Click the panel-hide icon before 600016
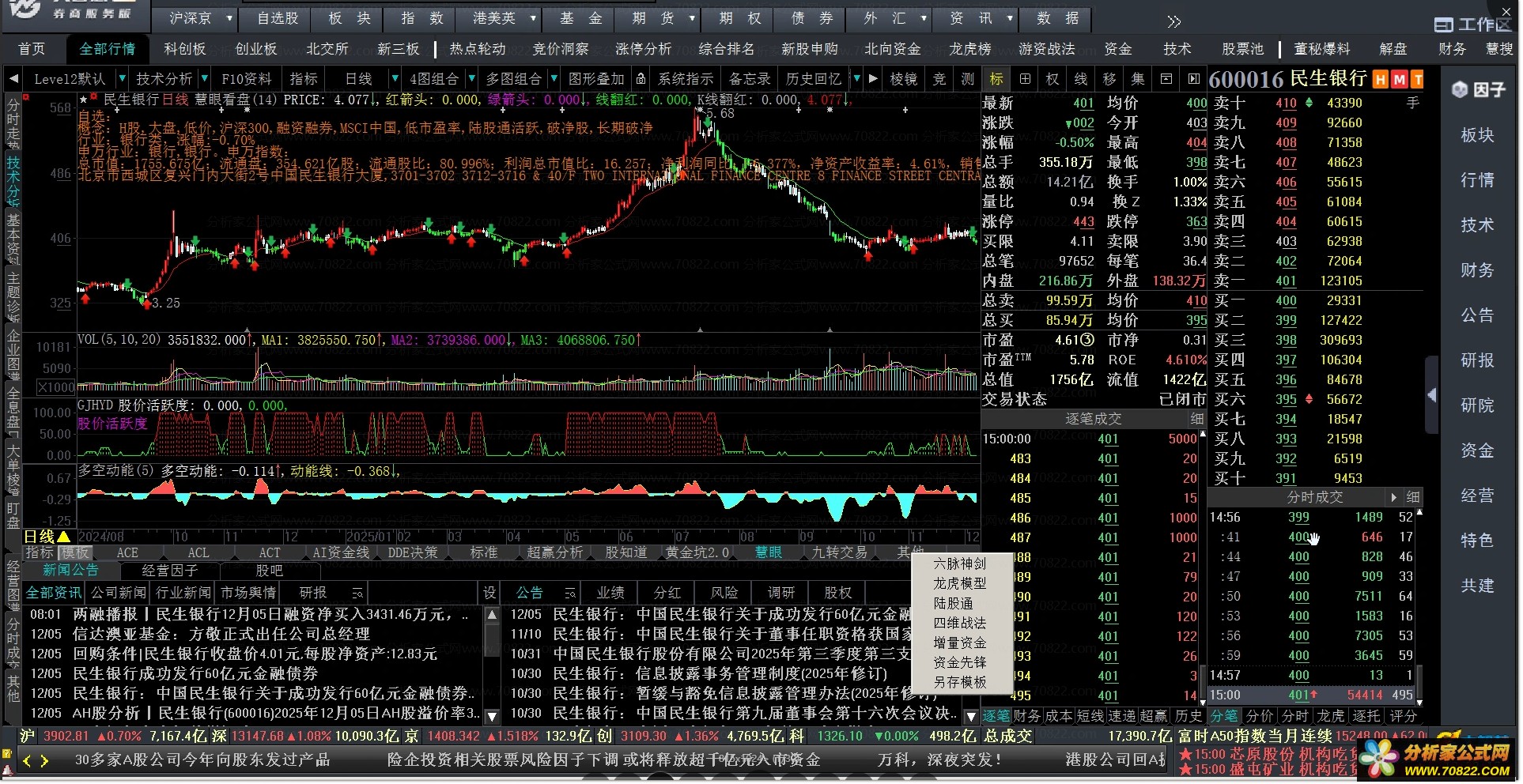Screen dimensions: 1523x784 pyautogui.click(x=1194, y=79)
